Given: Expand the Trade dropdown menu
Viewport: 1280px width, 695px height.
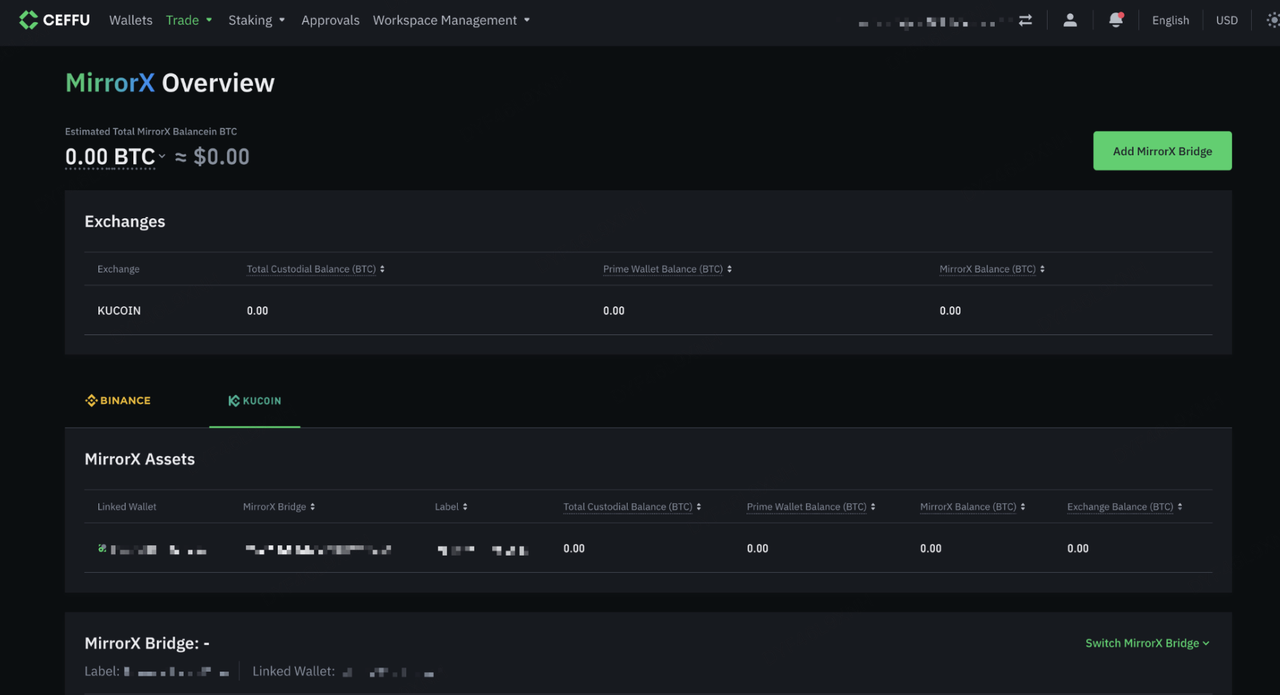Looking at the screenshot, I should click(x=189, y=20).
